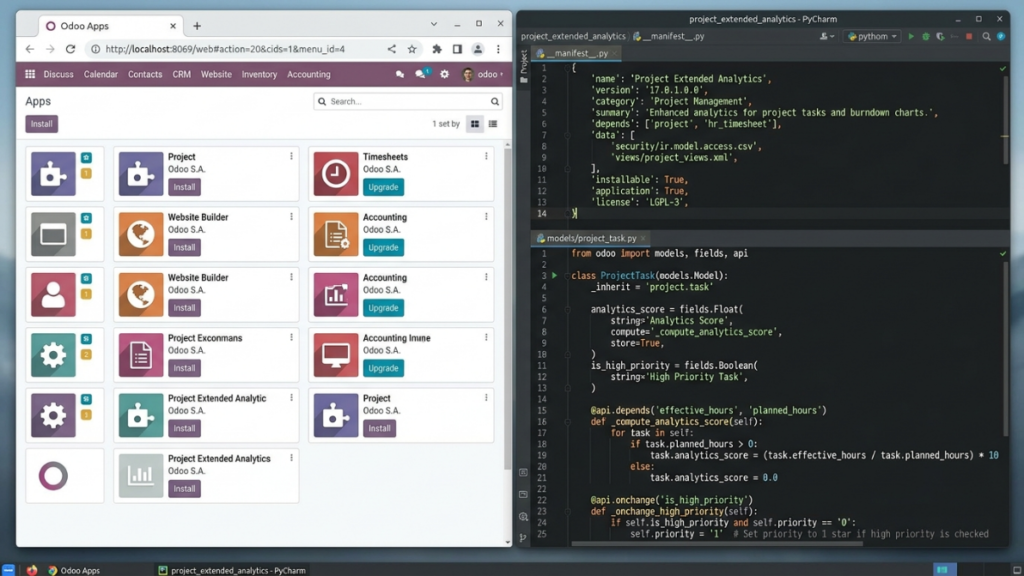Screen dimensions: 1024x576
Task: Go back in the browser
Action: pyautogui.click(x=30, y=49)
